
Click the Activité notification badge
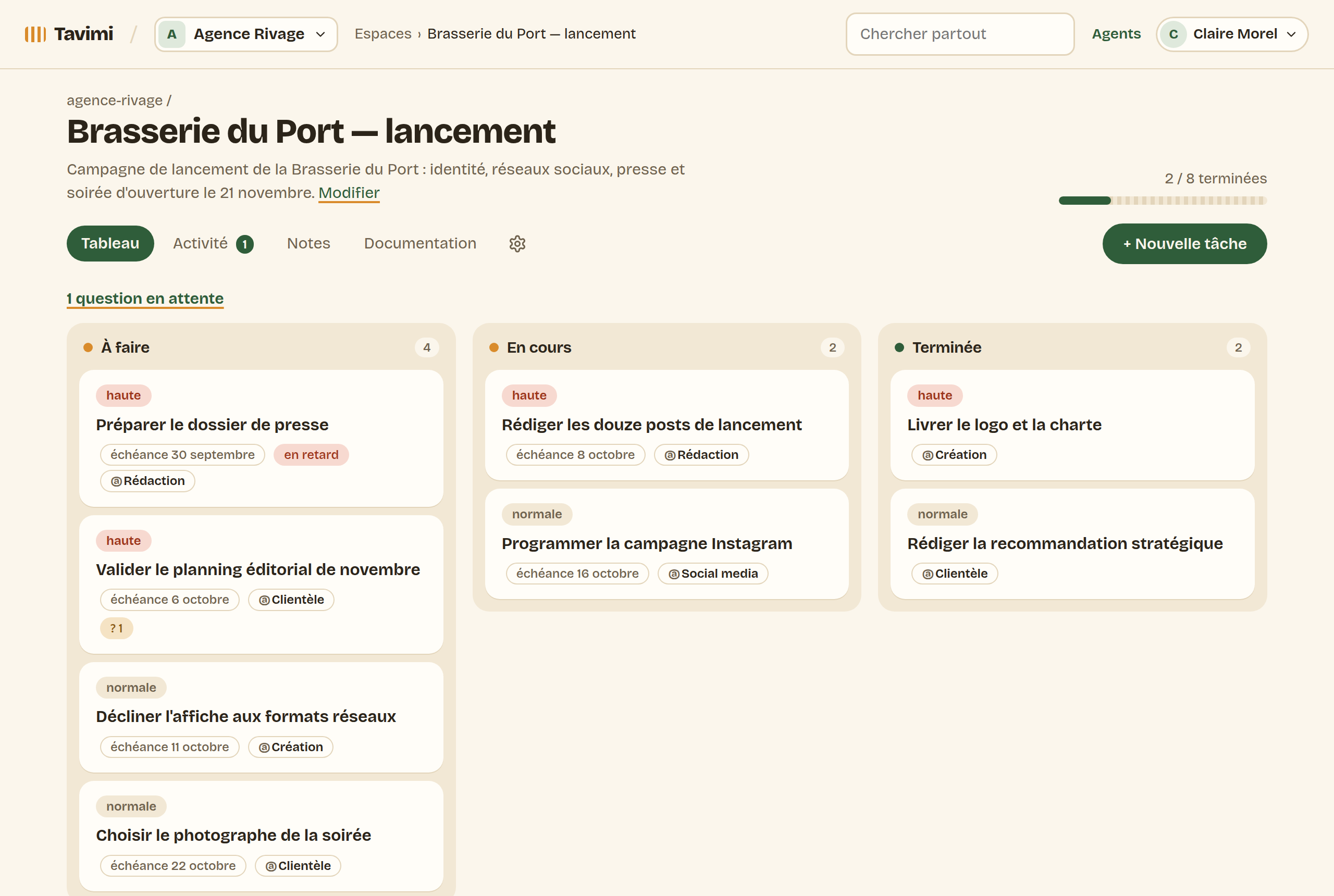click(x=244, y=244)
